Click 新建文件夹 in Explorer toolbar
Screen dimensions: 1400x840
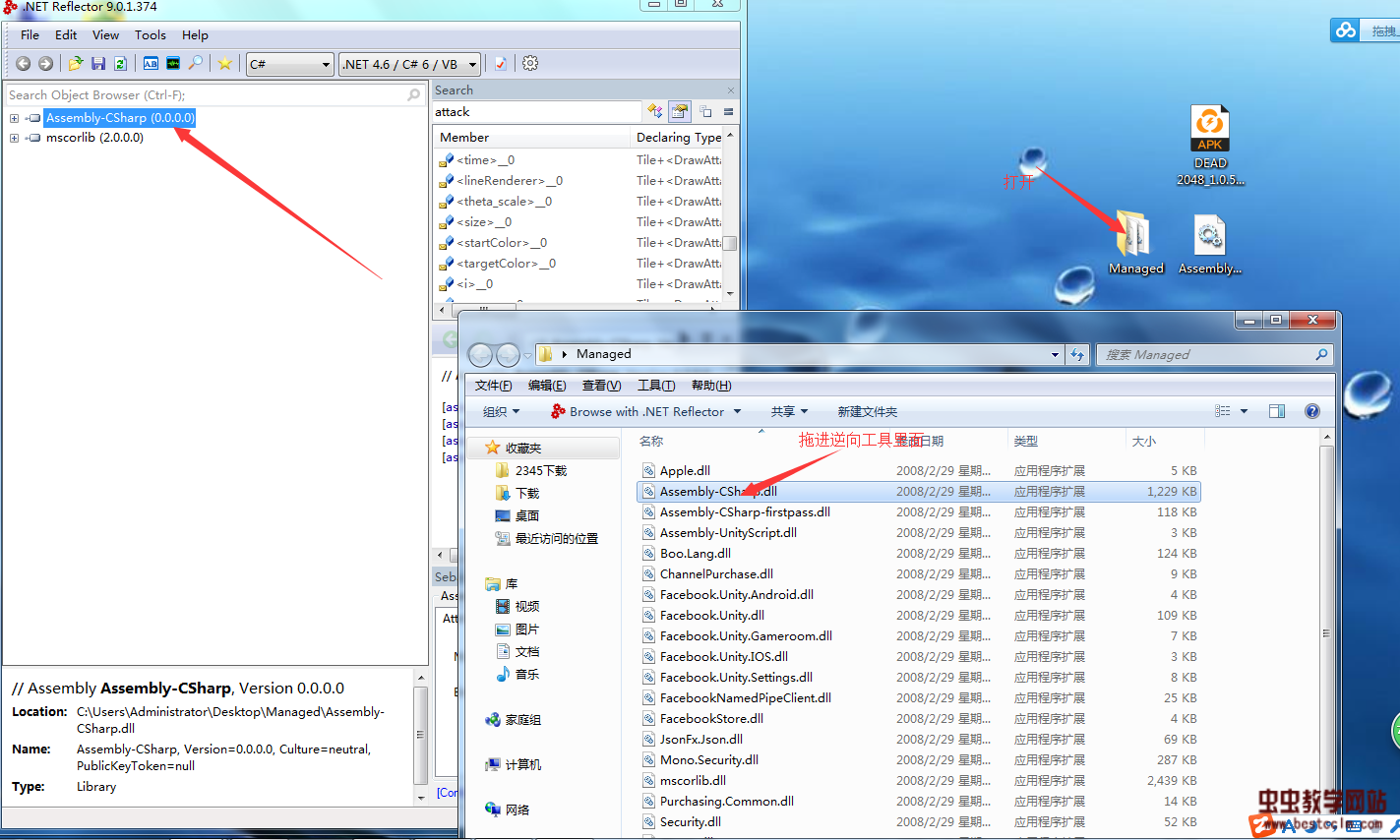pyautogui.click(x=867, y=412)
